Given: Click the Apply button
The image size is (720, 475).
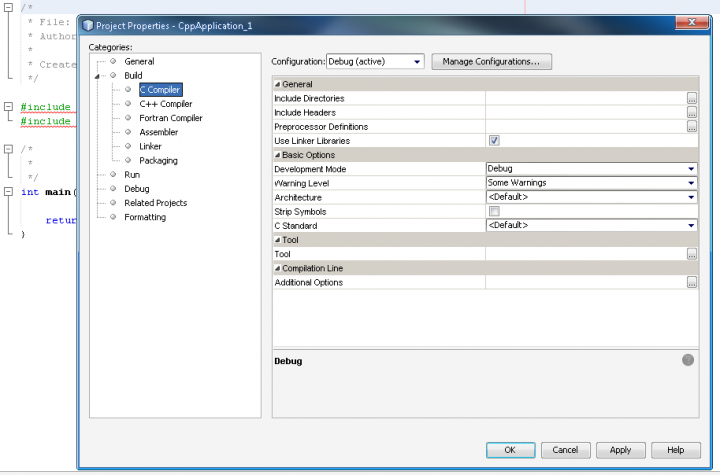Looking at the screenshot, I should click(x=620, y=450).
